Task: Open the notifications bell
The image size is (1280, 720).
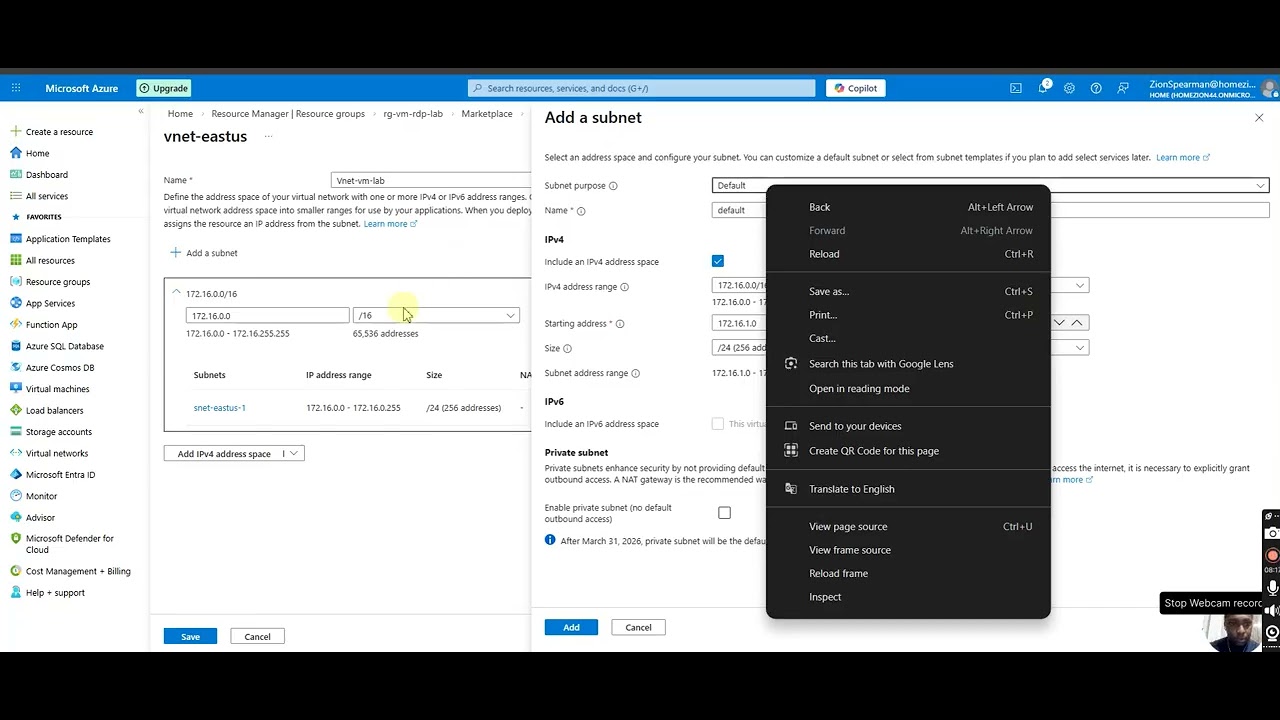Action: 1043,88
